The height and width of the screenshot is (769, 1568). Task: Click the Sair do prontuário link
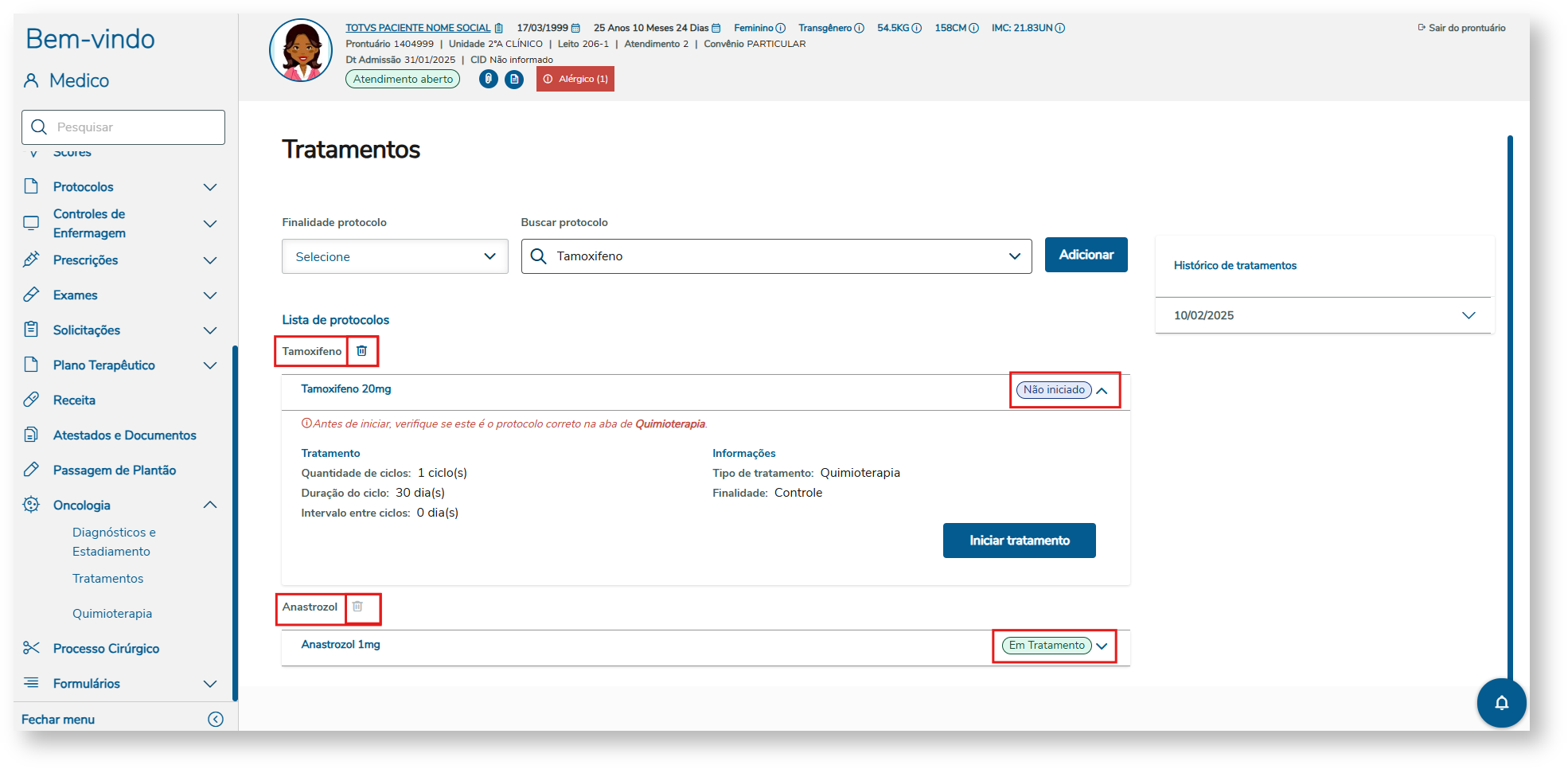(1462, 28)
